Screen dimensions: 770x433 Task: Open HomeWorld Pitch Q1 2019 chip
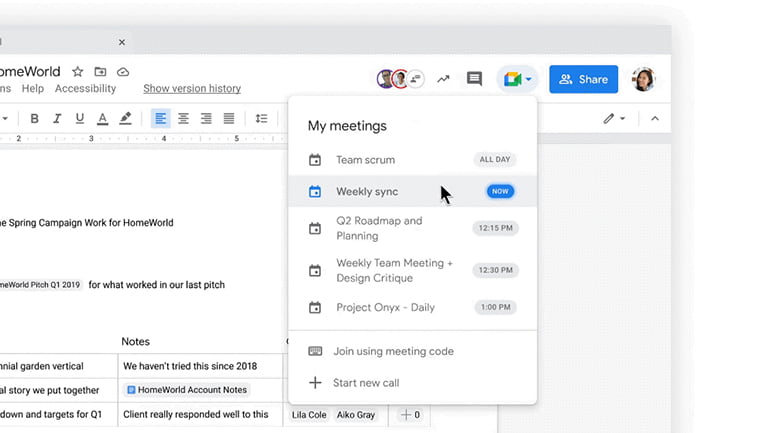coord(40,285)
